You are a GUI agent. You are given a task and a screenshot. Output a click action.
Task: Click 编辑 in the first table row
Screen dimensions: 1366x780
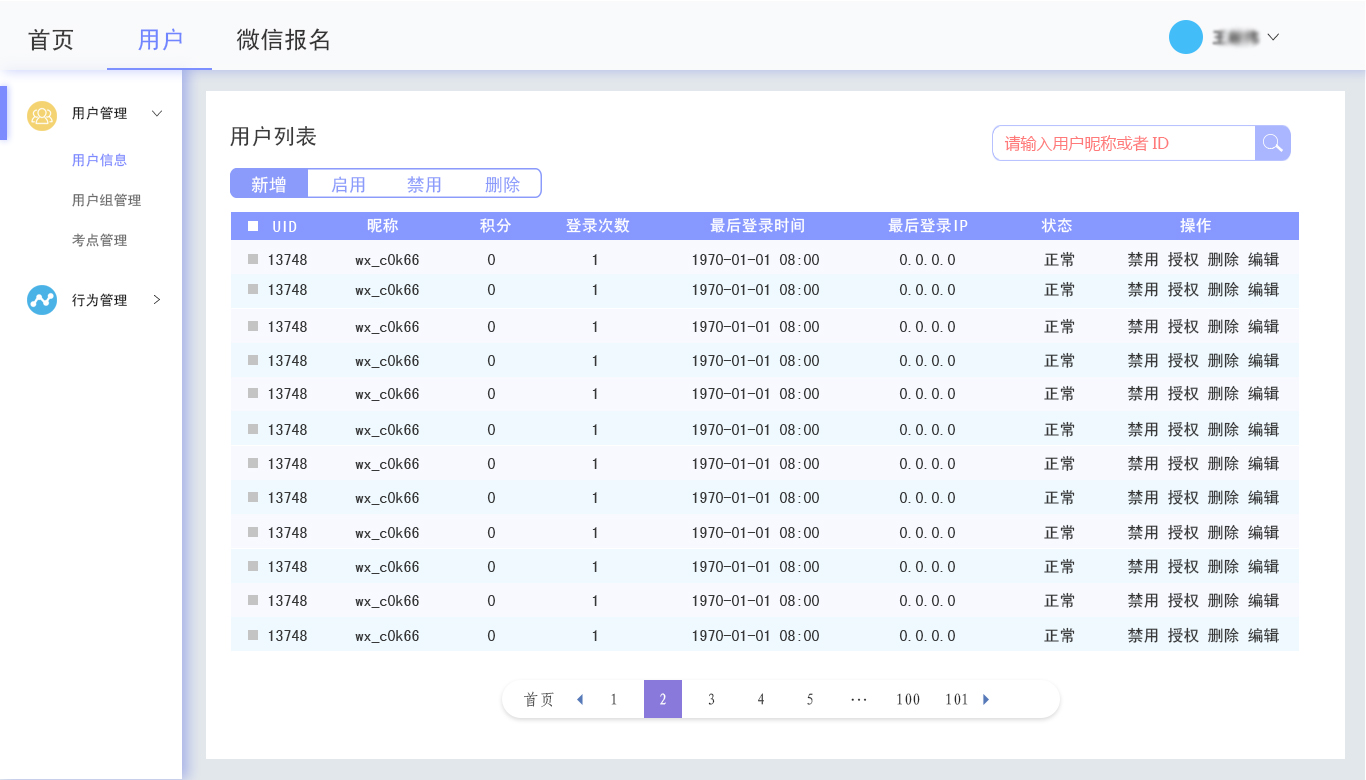[1264, 260]
